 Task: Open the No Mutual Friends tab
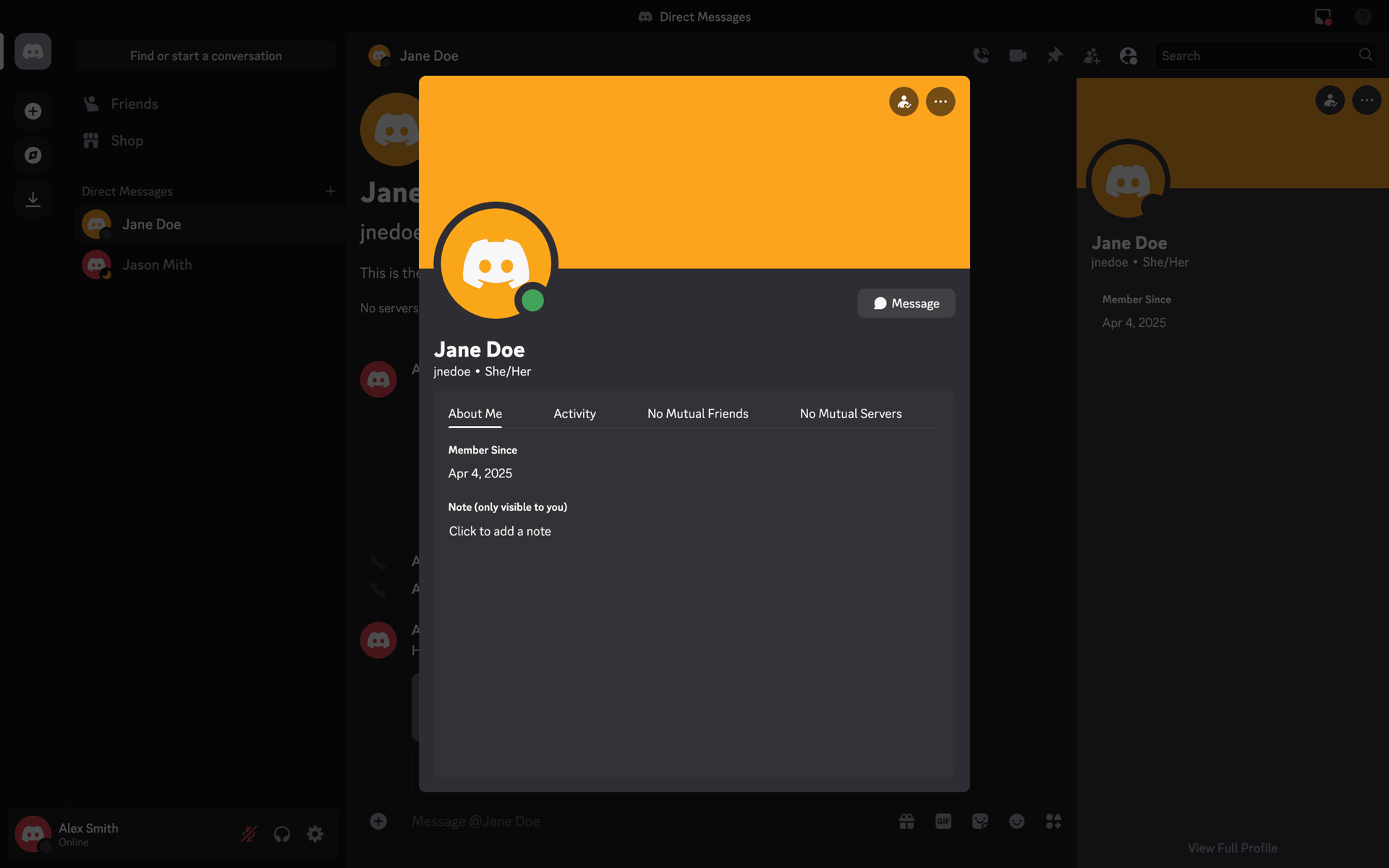(697, 414)
